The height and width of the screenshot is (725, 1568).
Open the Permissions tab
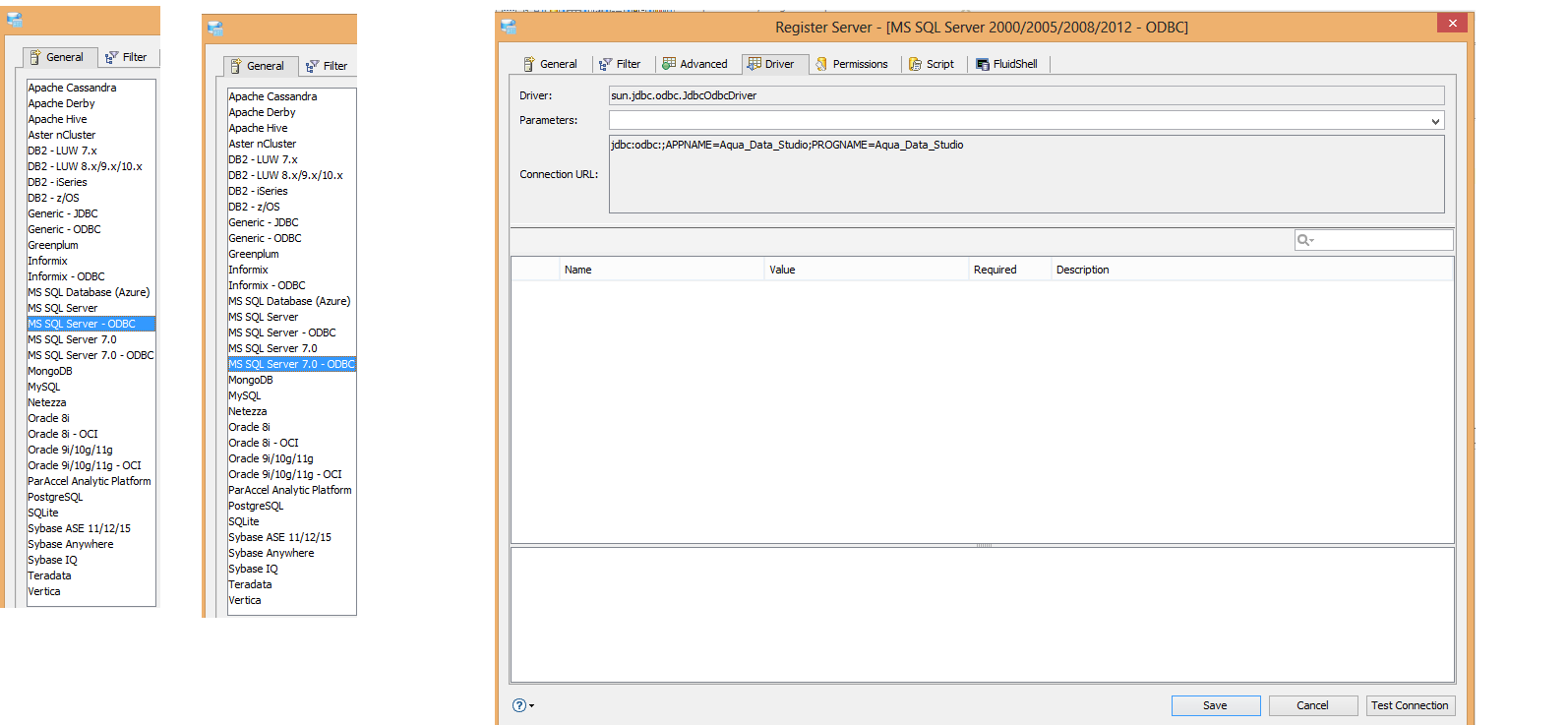(x=851, y=64)
